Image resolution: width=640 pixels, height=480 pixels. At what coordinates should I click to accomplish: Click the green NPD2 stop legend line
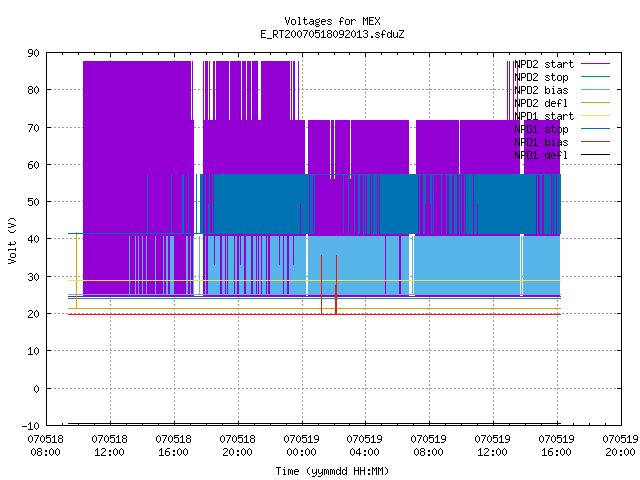[595, 77]
